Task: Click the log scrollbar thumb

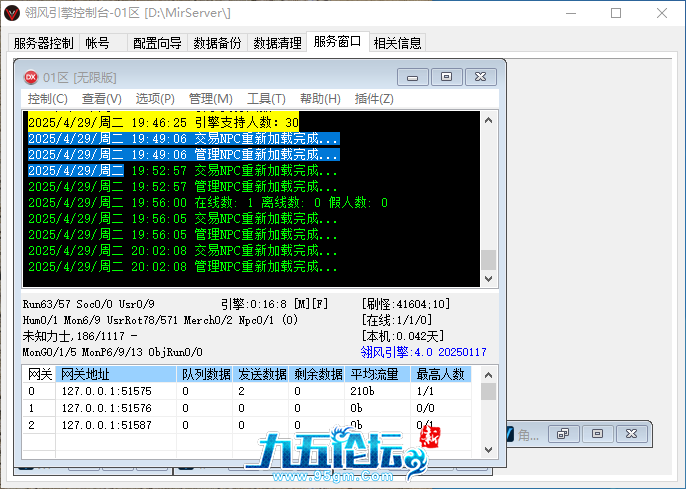Action: click(489, 260)
